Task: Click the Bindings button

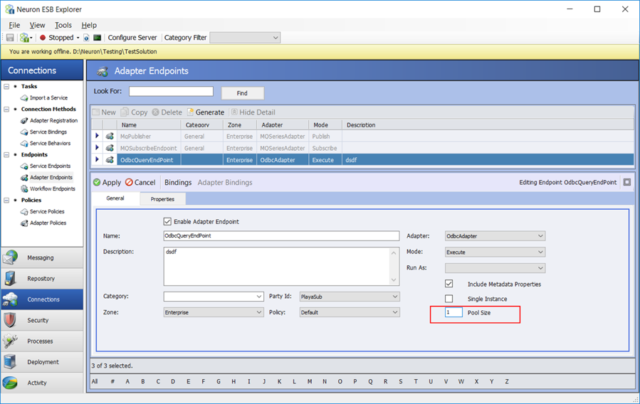Action: pos(178,182)
